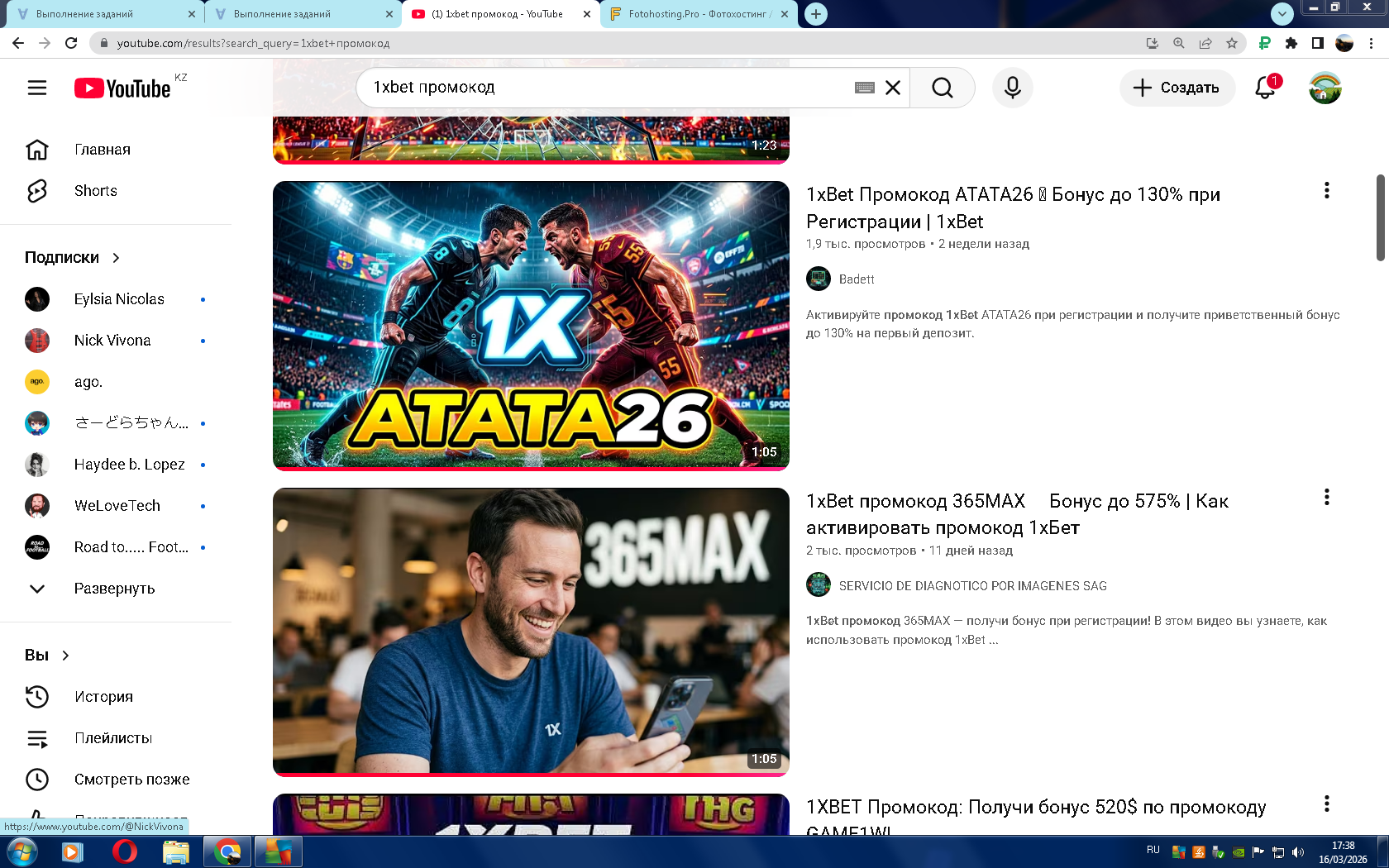The height and width of the screenshot is (868, 1389).
Task: Open YouTube notifications bell
Action: [x=1266, y=88]
